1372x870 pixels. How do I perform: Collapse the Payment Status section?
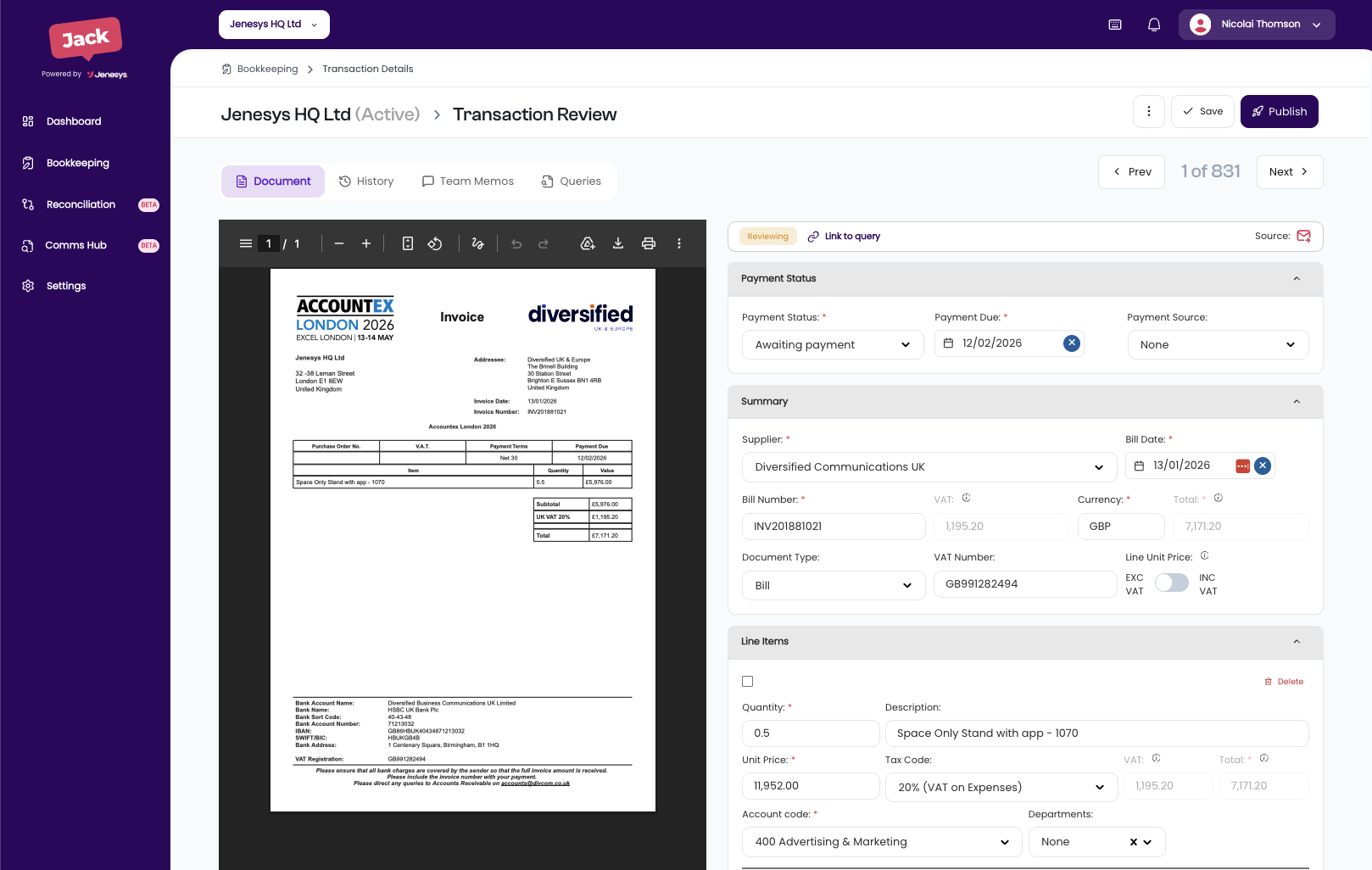tap(1297, 279)
